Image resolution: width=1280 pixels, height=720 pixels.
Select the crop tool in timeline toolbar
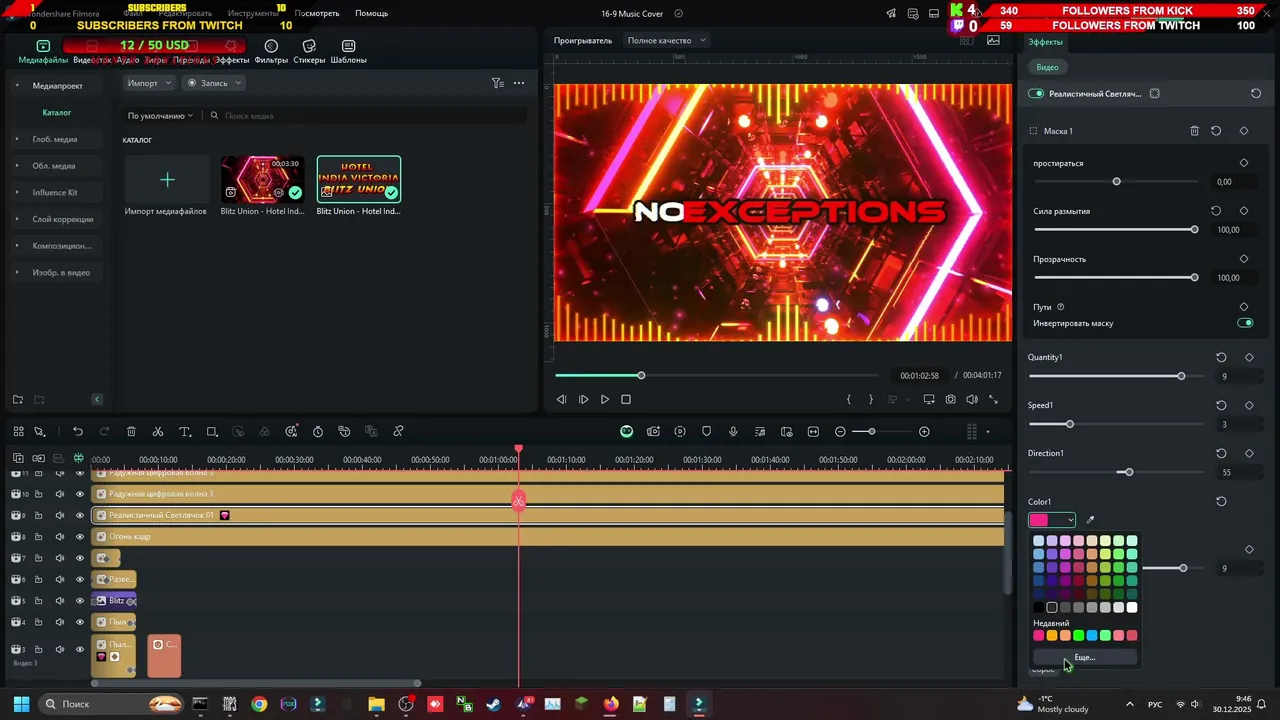[212, 432]
